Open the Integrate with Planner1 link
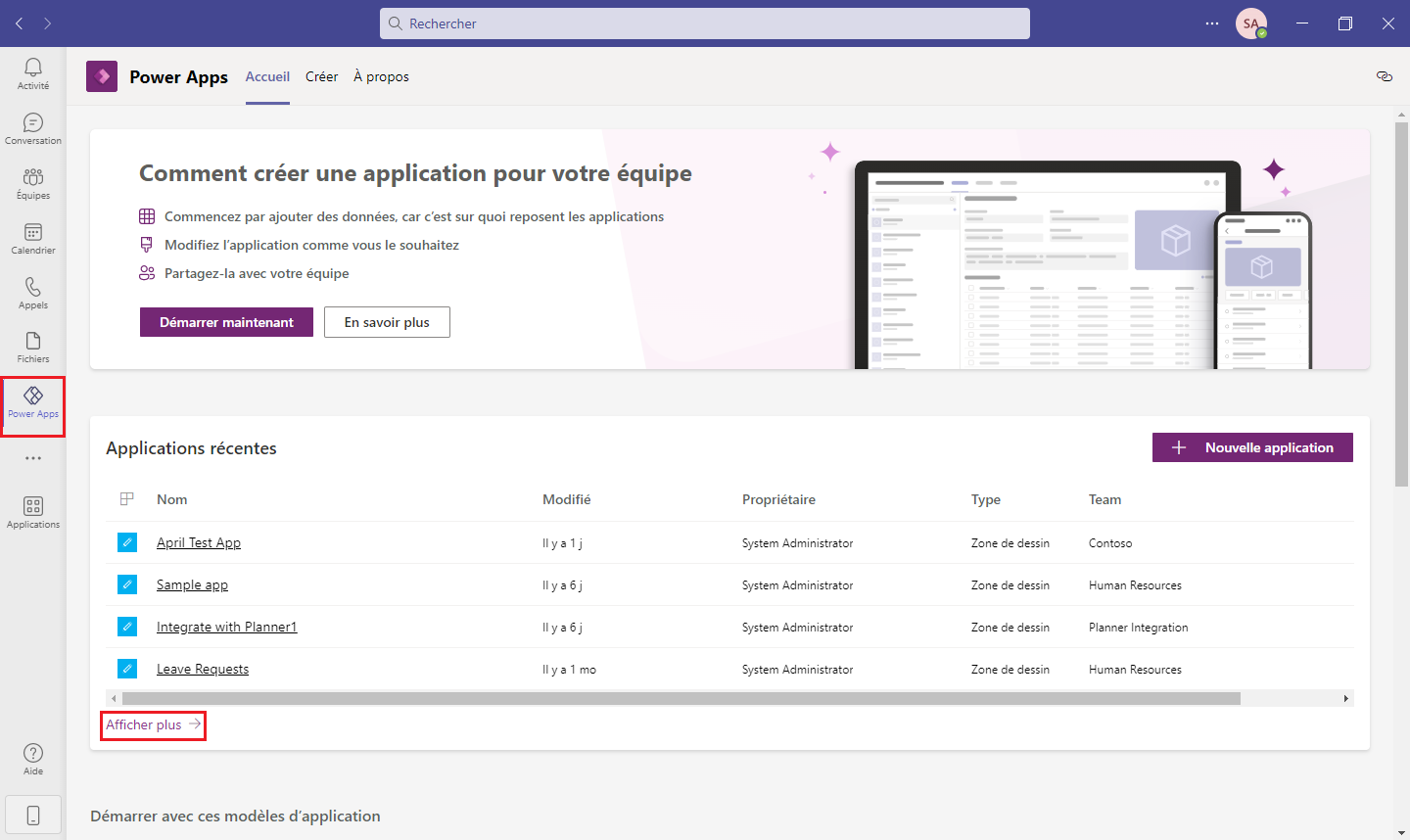The image size is (1410, 840). (226, 627)
